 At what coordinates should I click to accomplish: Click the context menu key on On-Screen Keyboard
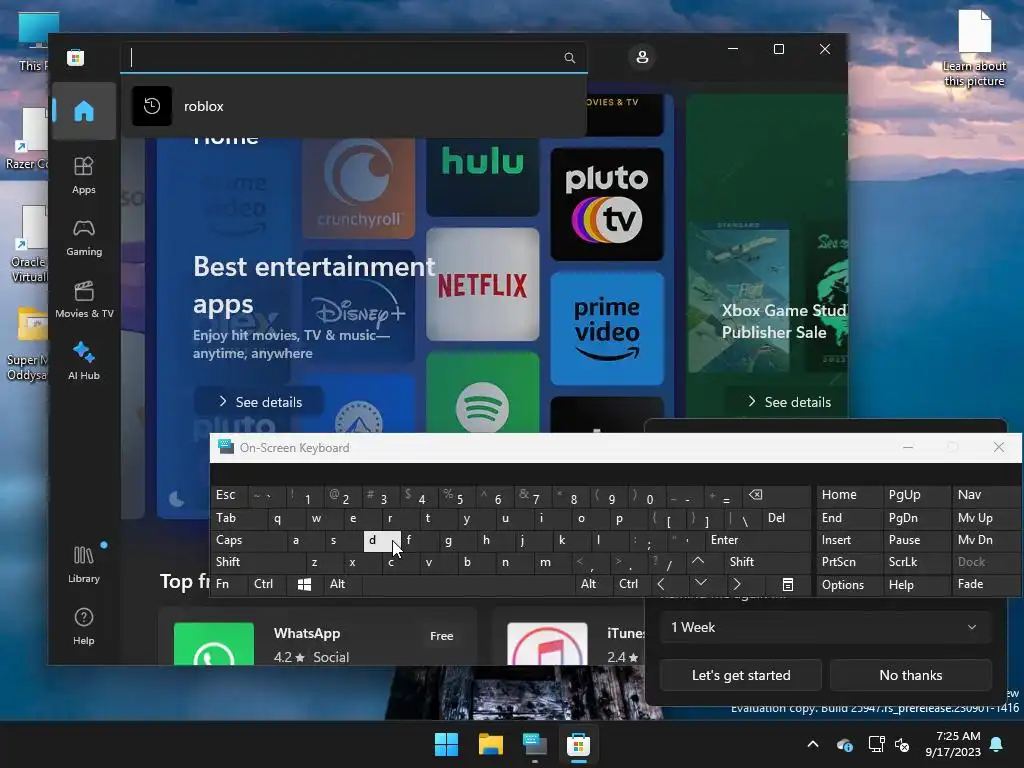tap(788, 584)
